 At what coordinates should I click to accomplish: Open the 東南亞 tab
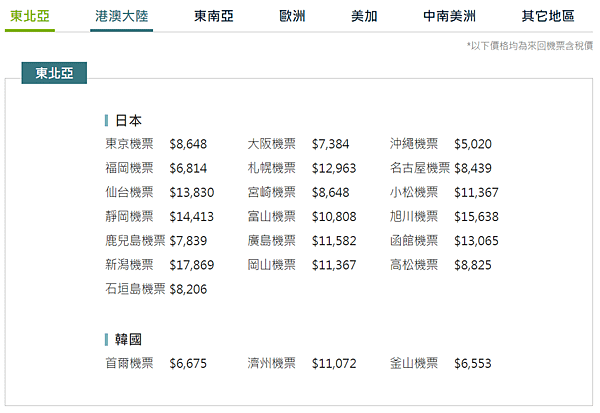pos(214,16)
